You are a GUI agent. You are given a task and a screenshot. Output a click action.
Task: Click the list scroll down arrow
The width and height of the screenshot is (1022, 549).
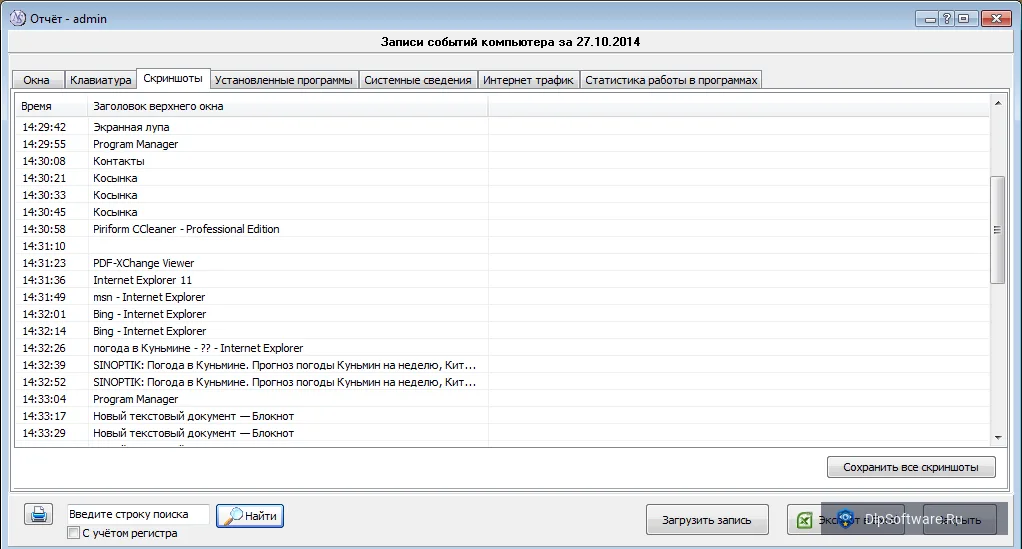pyautogui.click(x=998, y=438)
